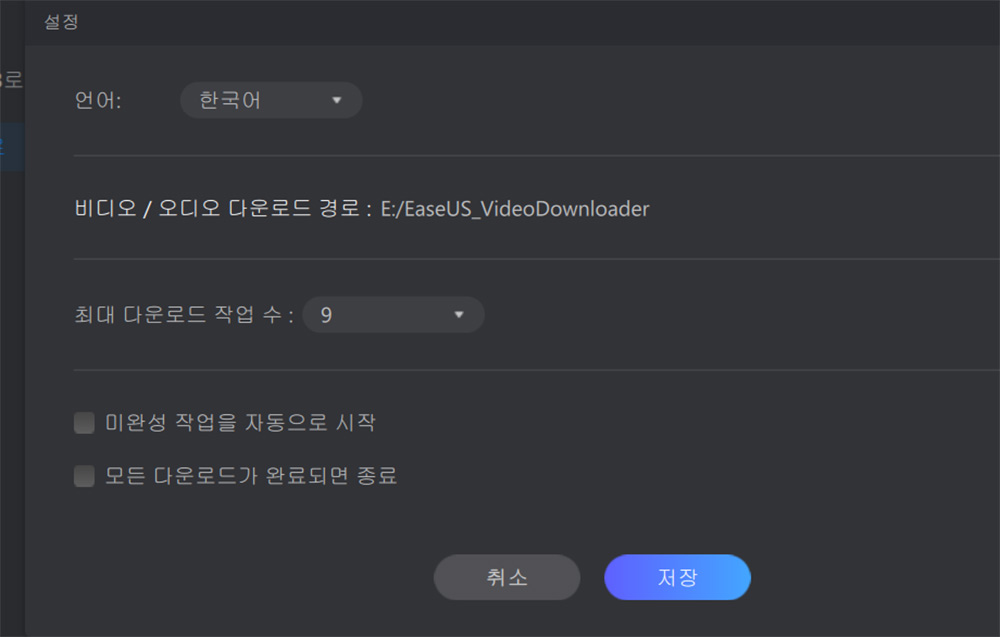Click the 모든 다운로드가 완료되면 종료 label text
The image size is (1000, 637).
(x=251, y=476)
